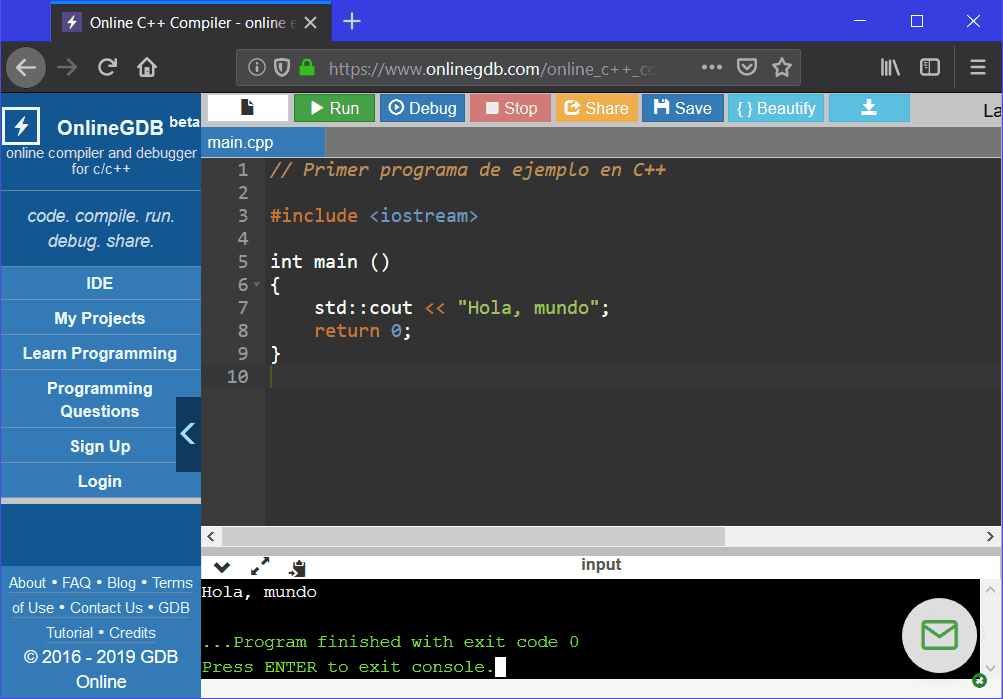Stop the running program
This screenshot has height=699, width=1003.
509,108
